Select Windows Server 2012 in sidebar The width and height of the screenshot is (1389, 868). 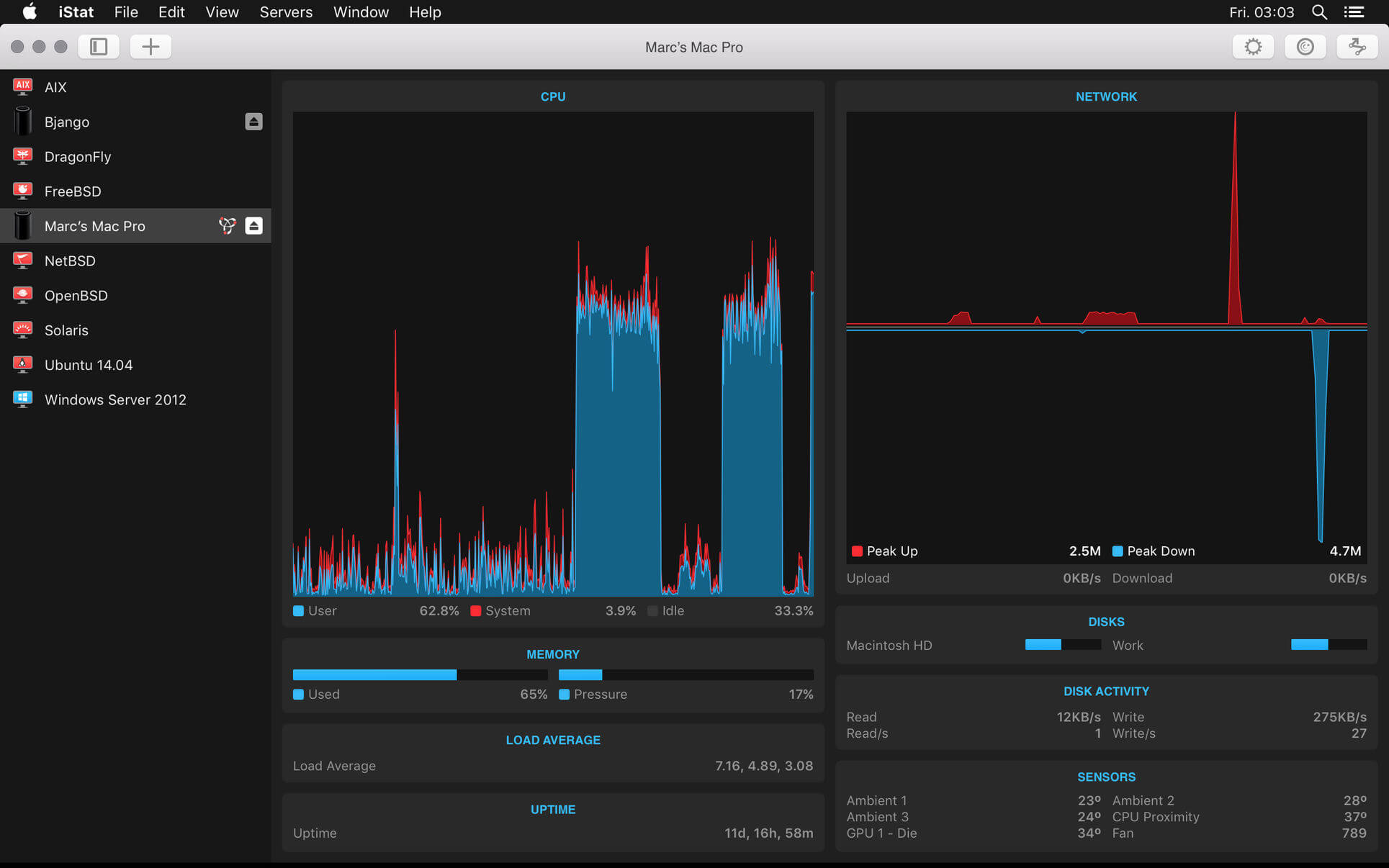(115, 399)
